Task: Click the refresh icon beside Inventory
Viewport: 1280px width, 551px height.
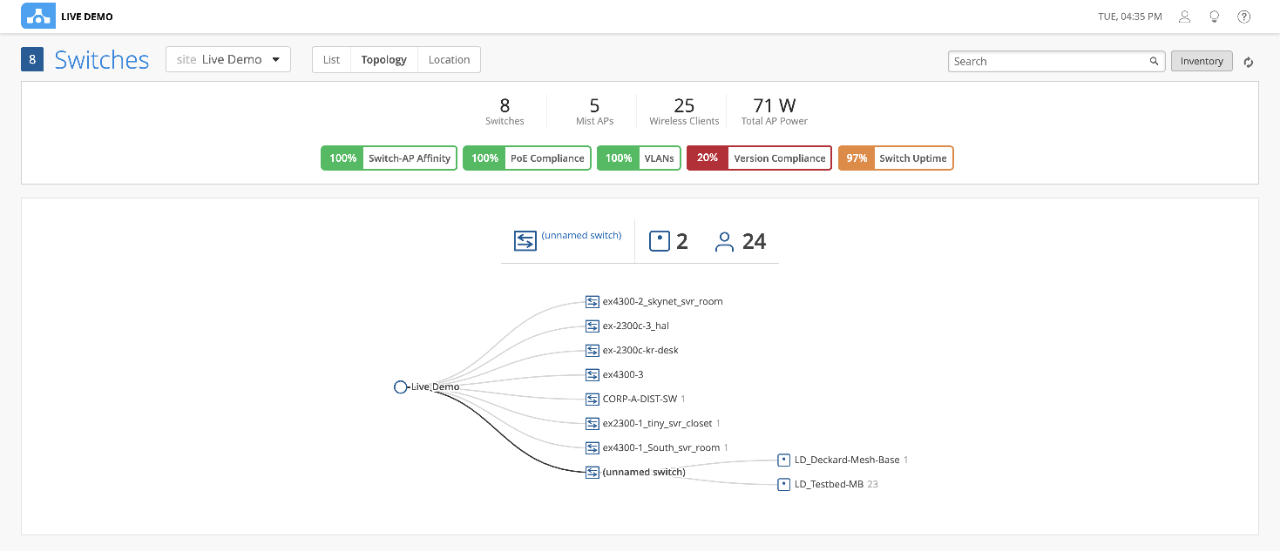Action: click(1248, 62)
